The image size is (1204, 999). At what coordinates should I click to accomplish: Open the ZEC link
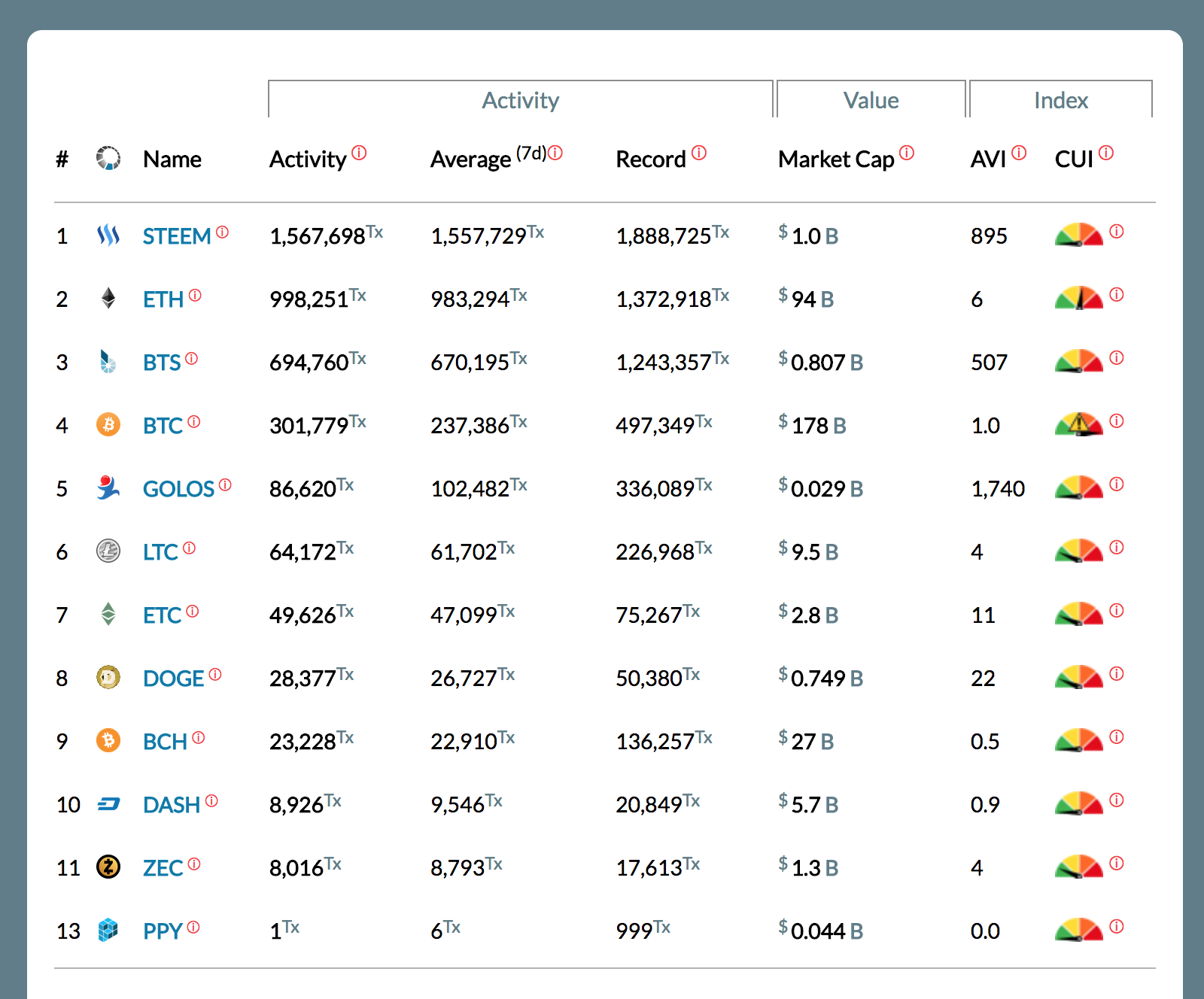163,868
